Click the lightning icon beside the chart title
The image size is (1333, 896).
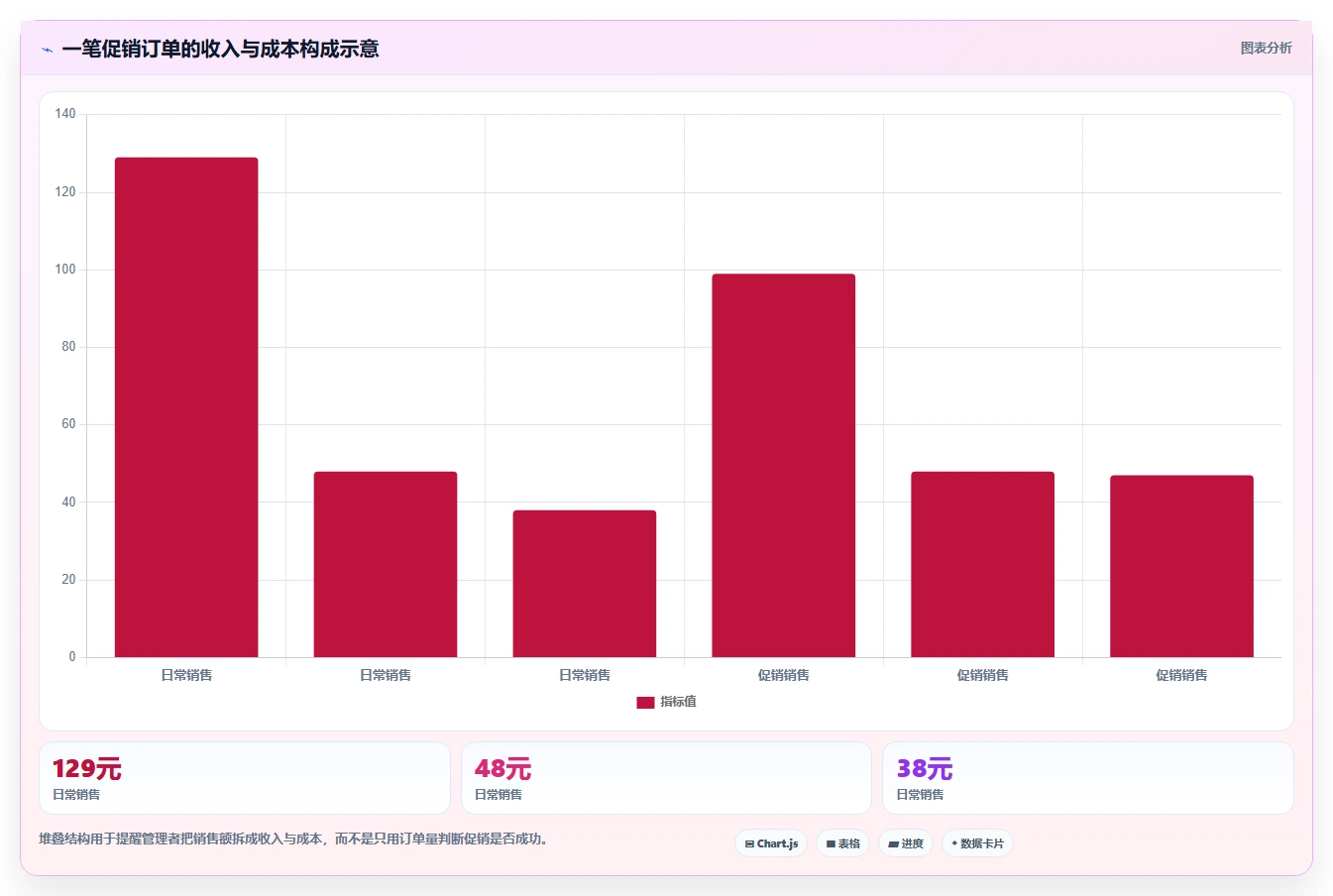point(47,50)
